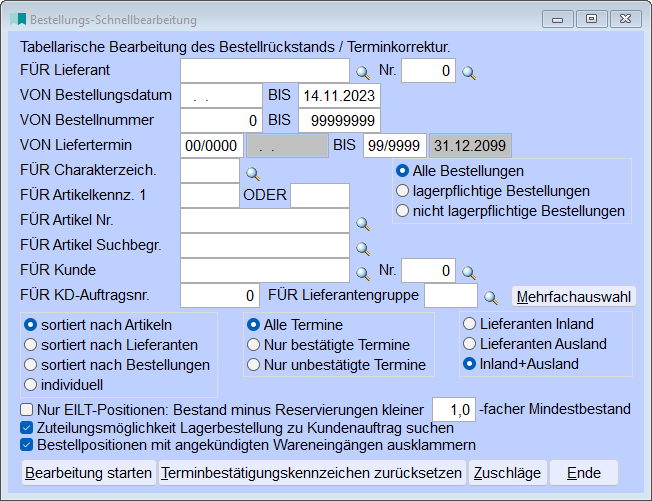Minimize the Bestellungs-Schnellbearbeitung window
Image resolution: width=652 pixels, height=501 pixels.
click(x=558, y=19)
